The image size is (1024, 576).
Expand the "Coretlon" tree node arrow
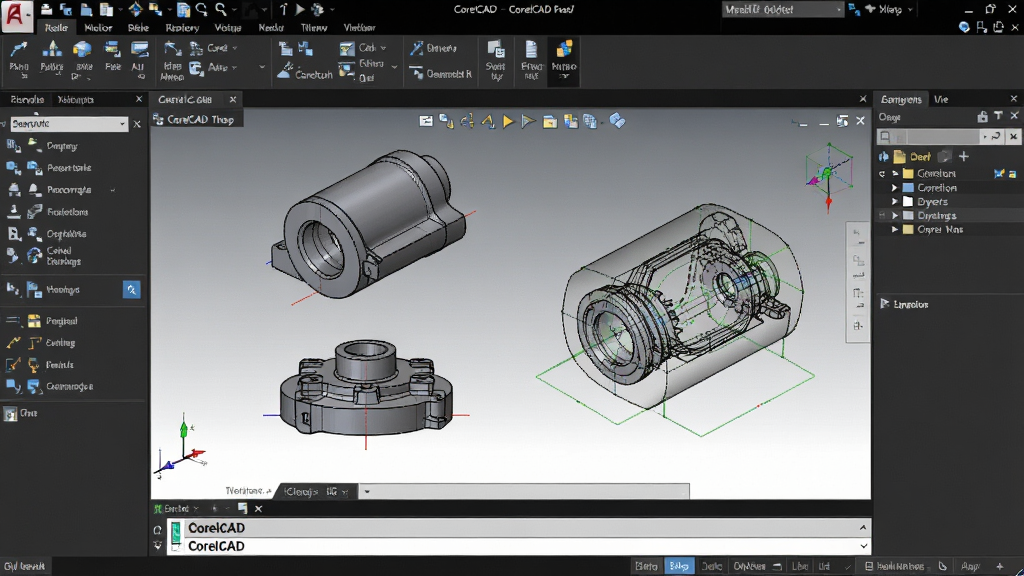tap(895, 188)
